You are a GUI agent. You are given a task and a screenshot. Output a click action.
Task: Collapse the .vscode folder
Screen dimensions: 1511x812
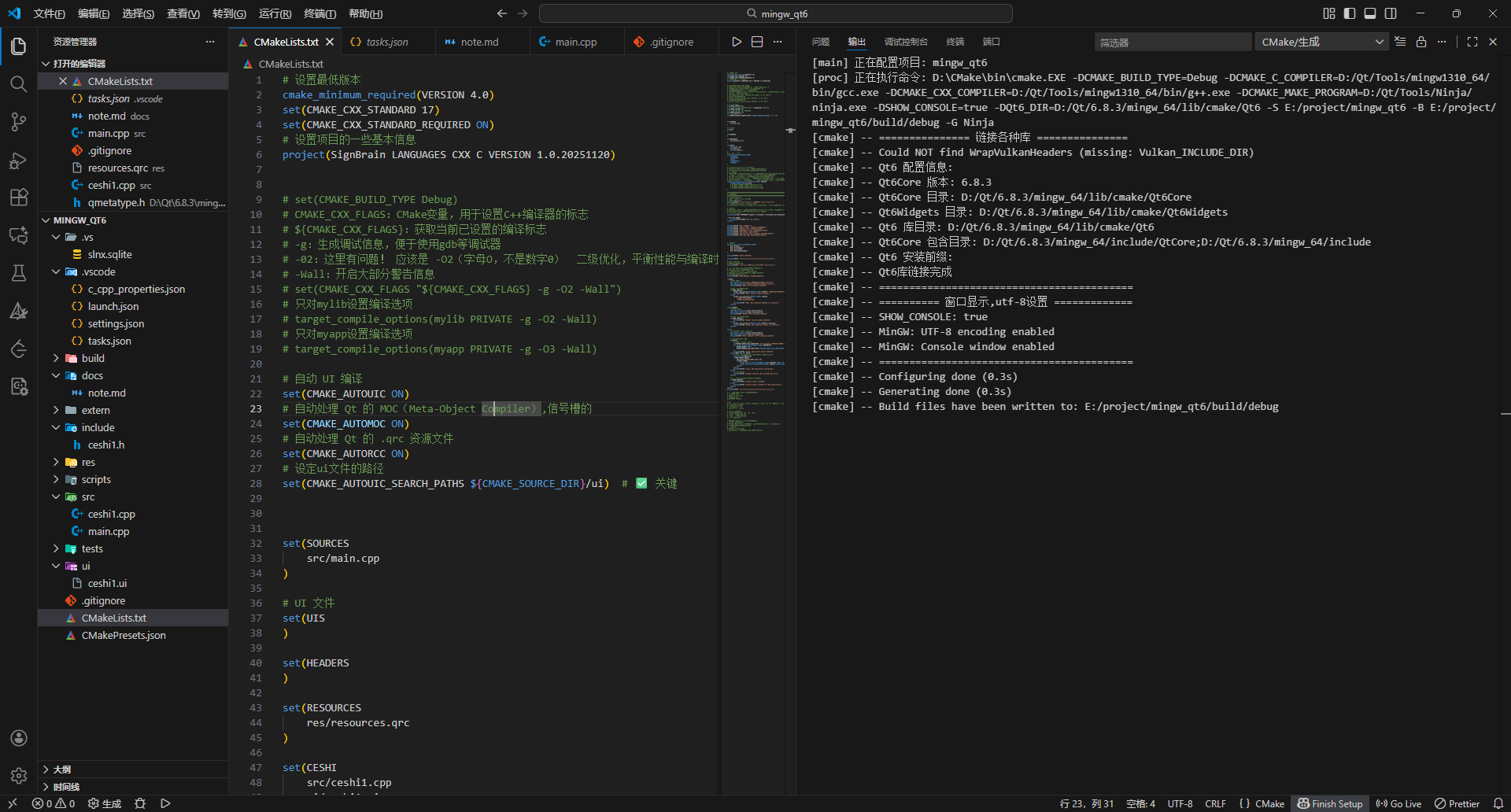tap(134, 271)
